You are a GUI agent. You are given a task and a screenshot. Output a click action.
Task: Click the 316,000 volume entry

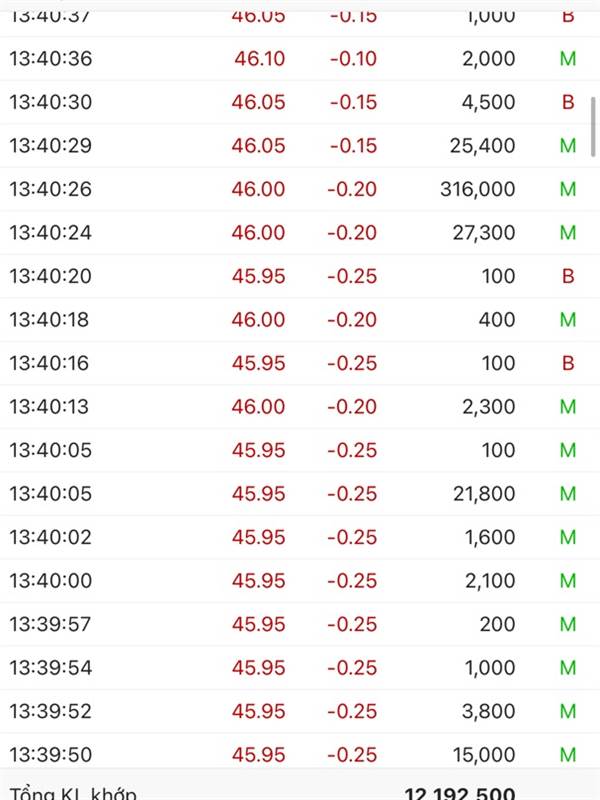coord(478,189)
